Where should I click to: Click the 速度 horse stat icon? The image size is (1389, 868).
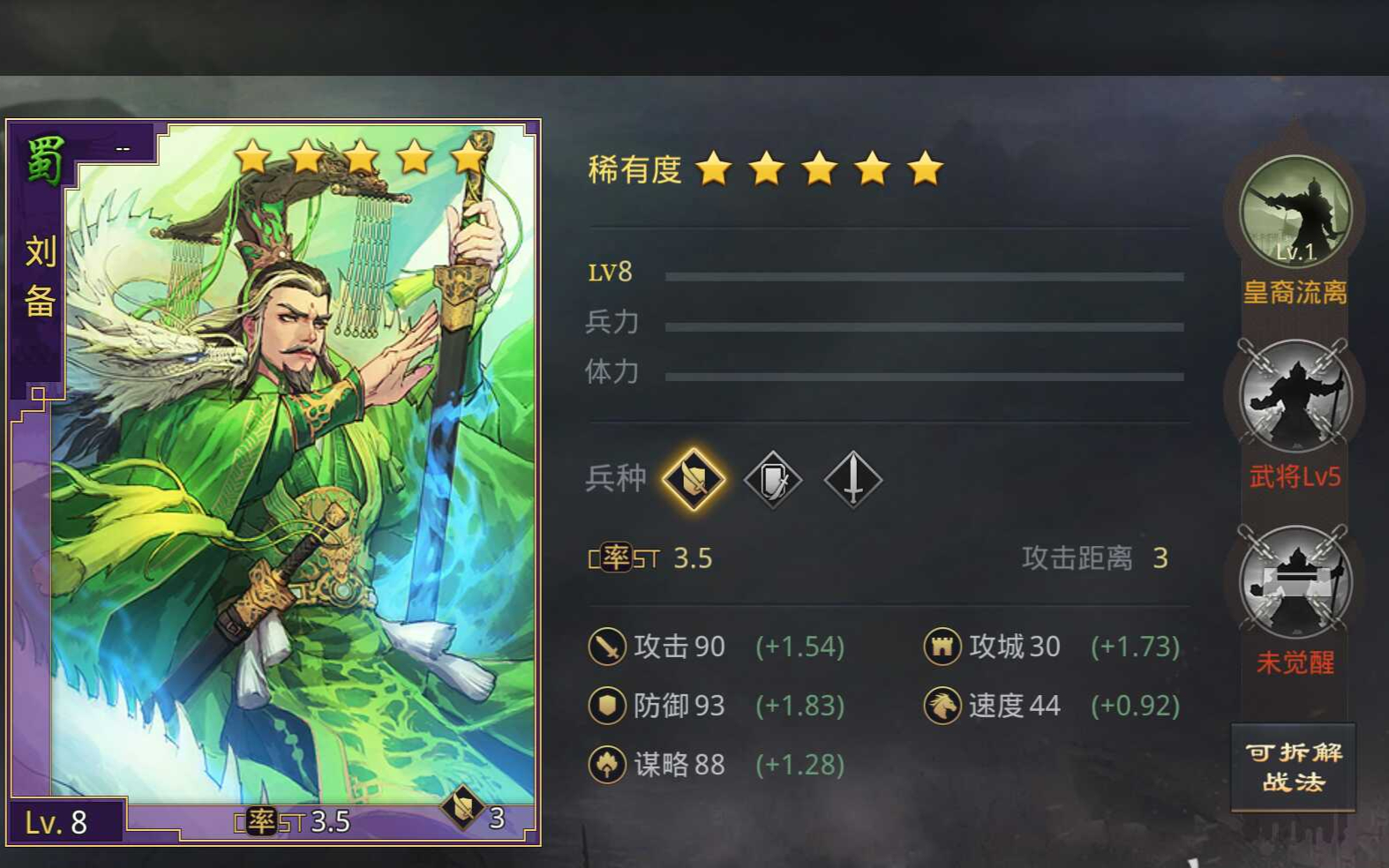[x=942, y=706]
